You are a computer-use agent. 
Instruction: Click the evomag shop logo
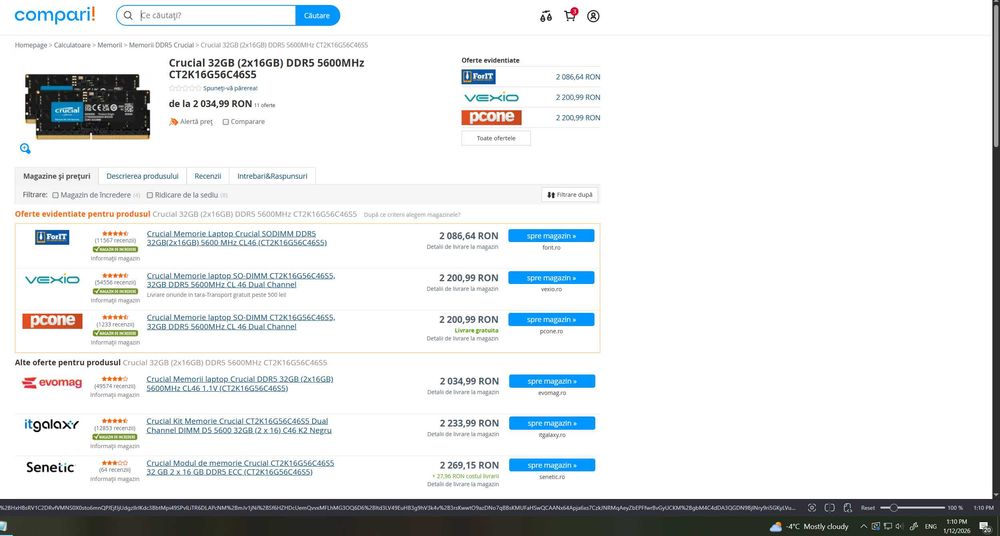coord(52,383)
